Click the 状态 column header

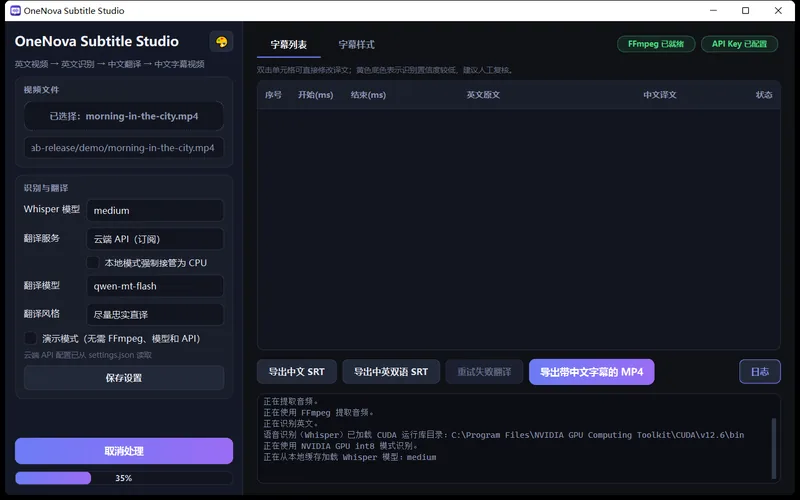pos(764,95)
